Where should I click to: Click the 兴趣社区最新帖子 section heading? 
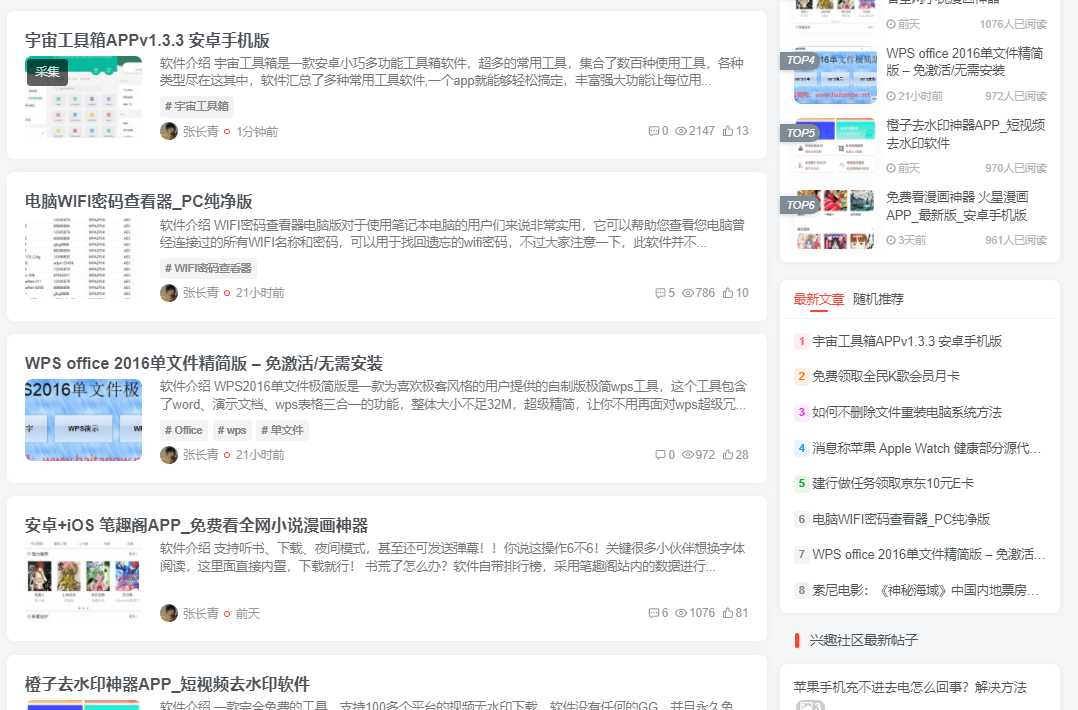coord(864,641)
